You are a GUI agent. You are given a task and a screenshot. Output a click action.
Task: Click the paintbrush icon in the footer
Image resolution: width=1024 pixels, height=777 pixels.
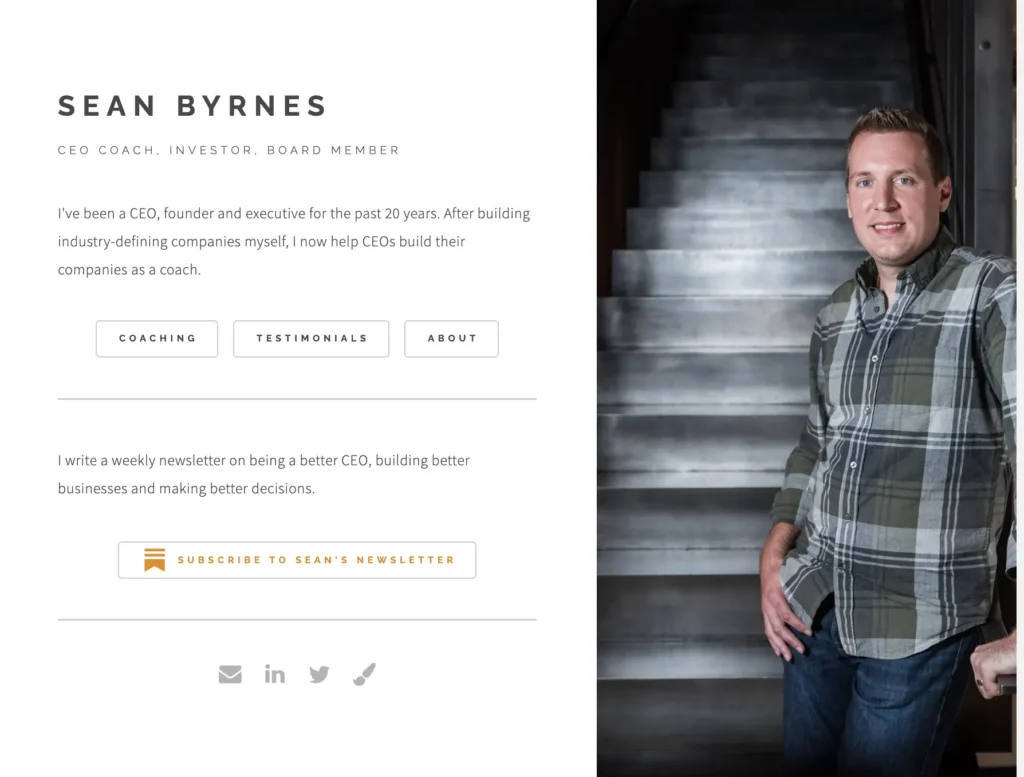click(364, 674)
